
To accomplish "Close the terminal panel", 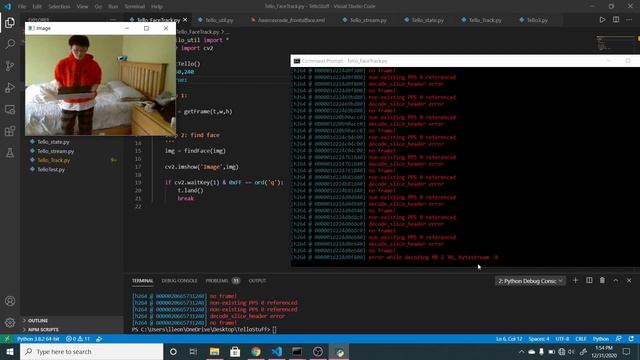I will point(629,280).
